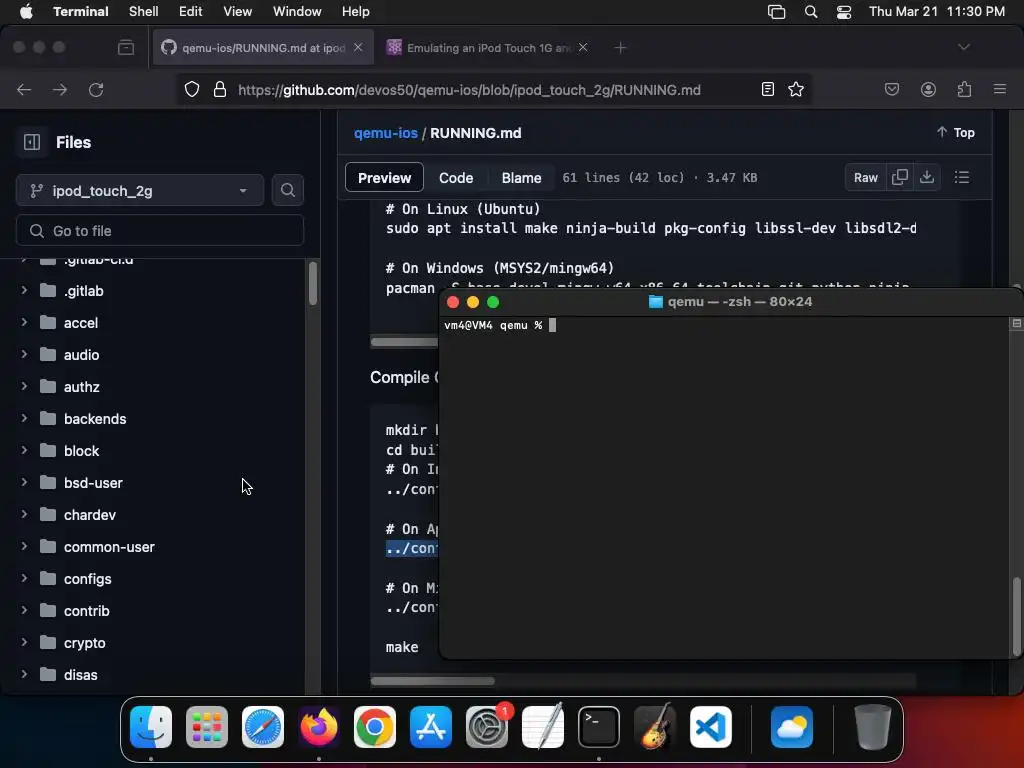Image resolution: width=1024 pixels, height=768 pixels.
Task: Open the configs folder
Action: 88,579
